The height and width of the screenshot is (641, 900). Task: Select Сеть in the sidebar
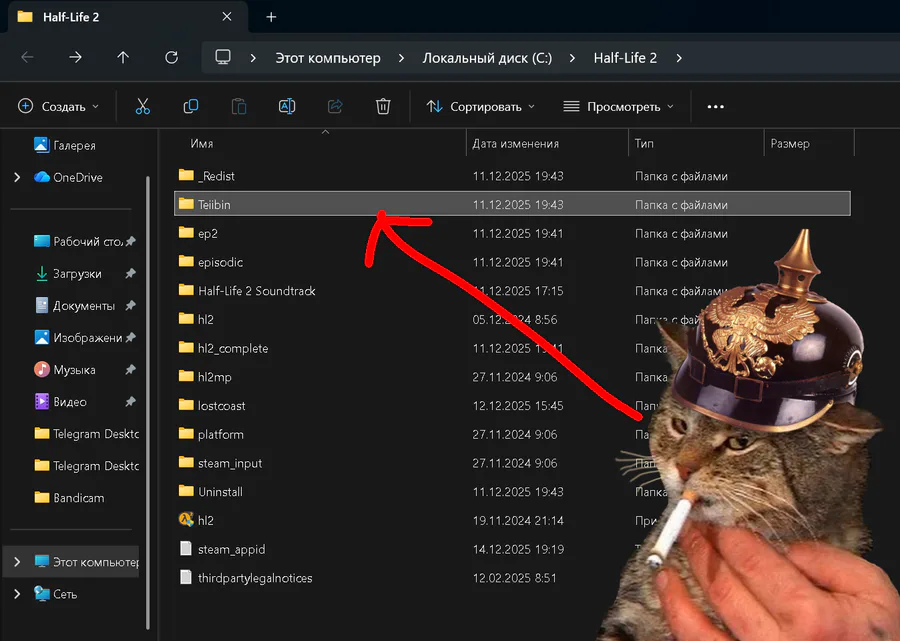coord(55,594)
